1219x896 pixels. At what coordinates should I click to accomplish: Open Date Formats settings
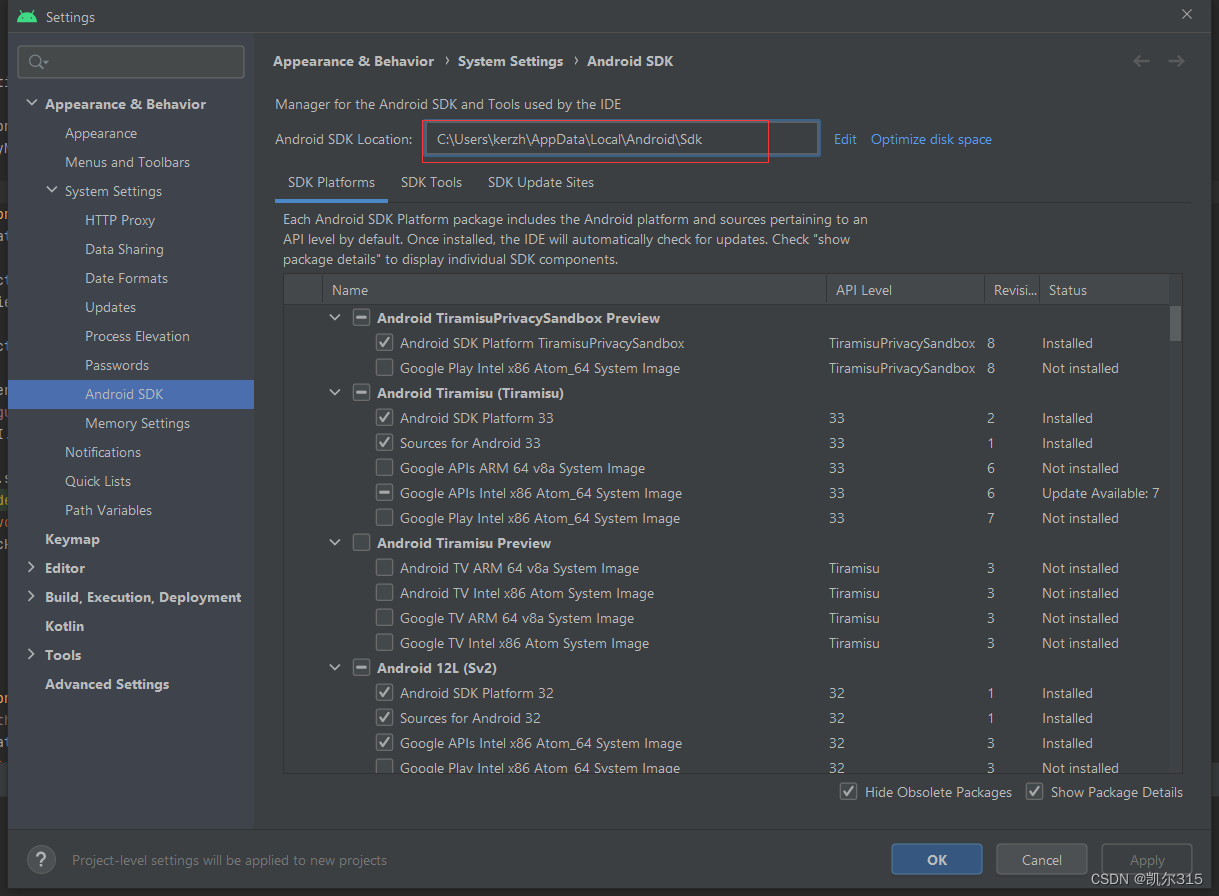tap(126, 278)
